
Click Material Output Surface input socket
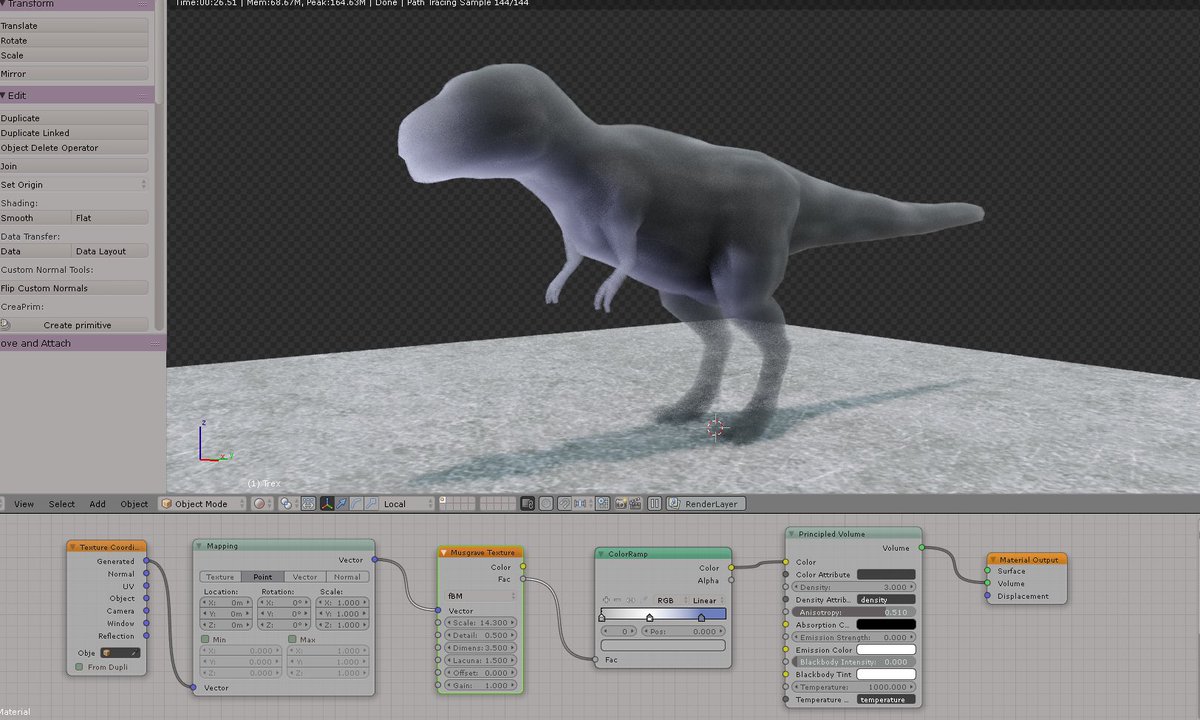coord(987,571)
